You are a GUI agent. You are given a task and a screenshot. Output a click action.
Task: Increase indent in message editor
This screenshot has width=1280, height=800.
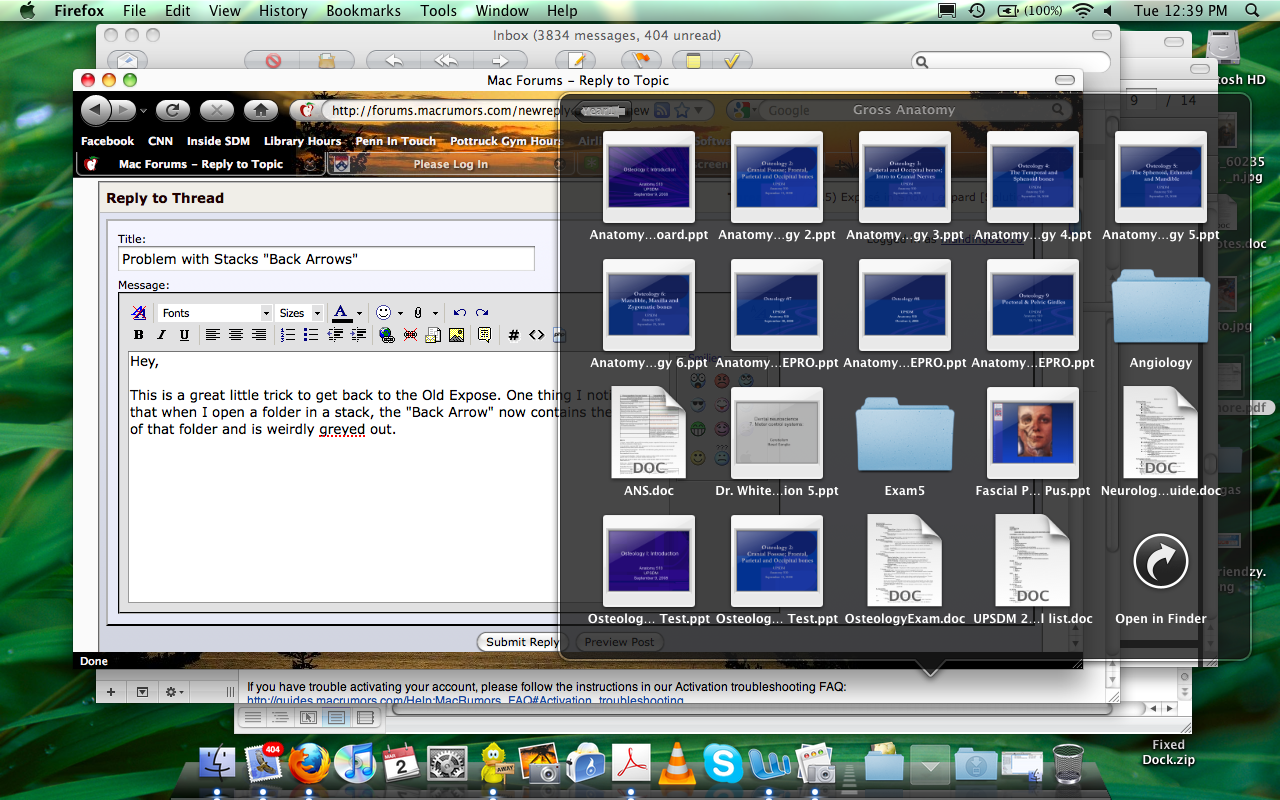tap(358, 335)
